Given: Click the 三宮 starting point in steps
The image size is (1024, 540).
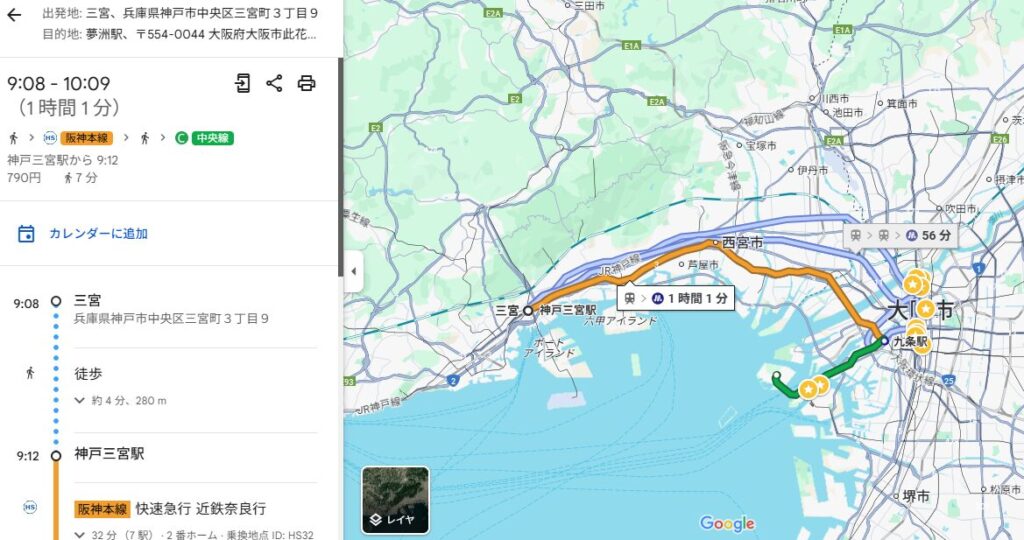Looking at the screenshot, I should (x=88, y=300).
